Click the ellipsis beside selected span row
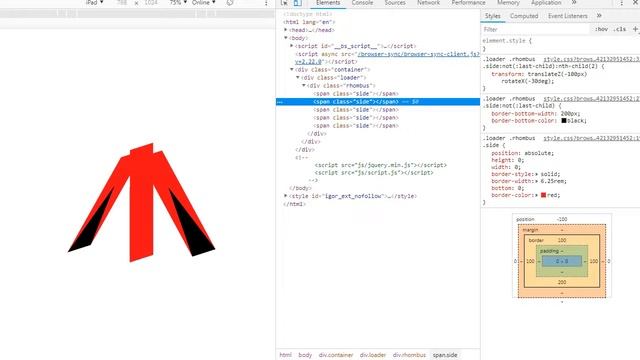640x360 pixels. pos(280,102)
